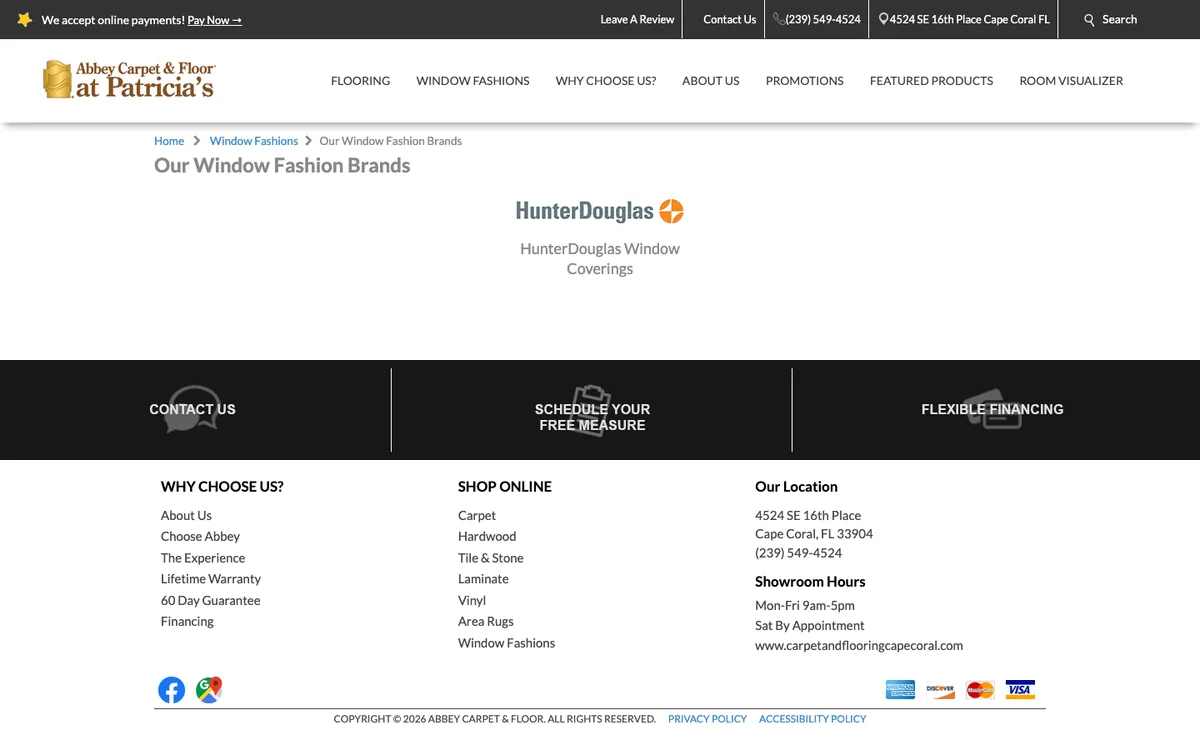Open the Flooring menu
1200x750 pixels.
click(x=360, y=81)
